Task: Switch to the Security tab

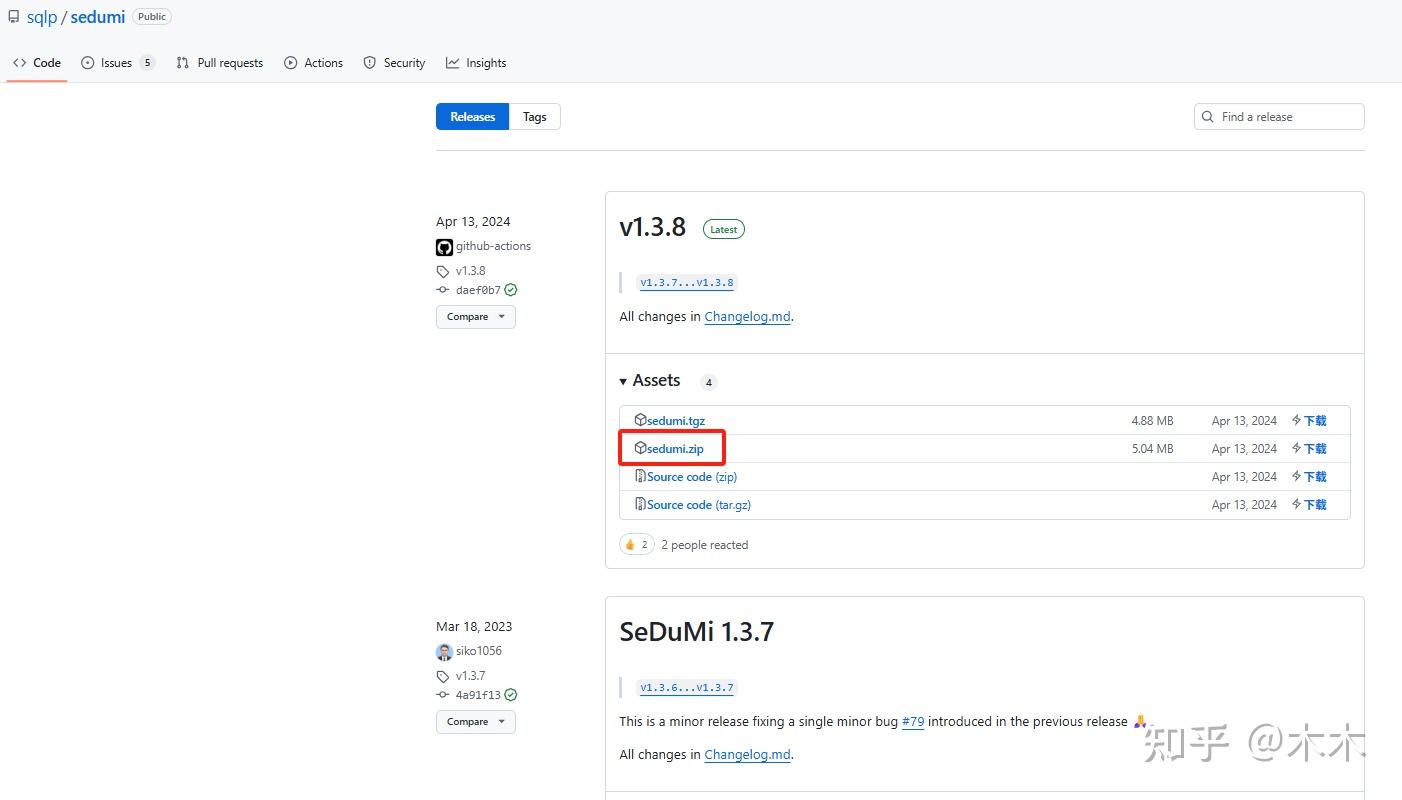Action: click(x=394, y=63)
